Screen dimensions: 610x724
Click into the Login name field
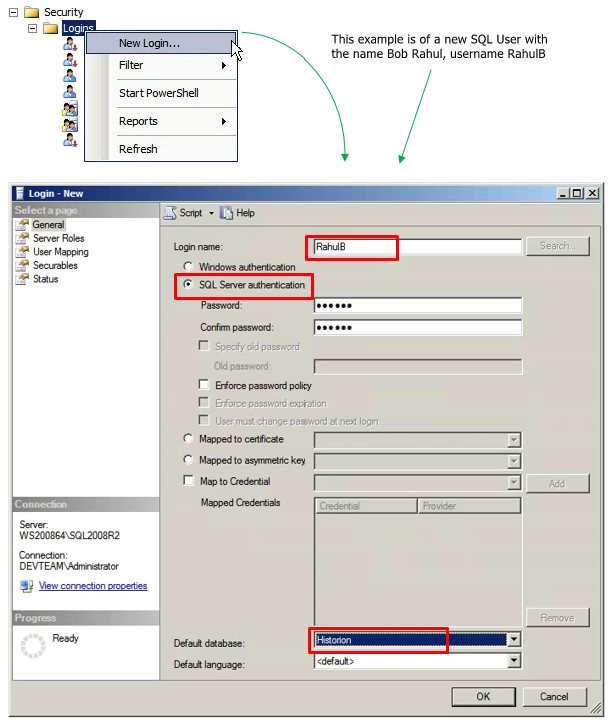click(414, 246)
